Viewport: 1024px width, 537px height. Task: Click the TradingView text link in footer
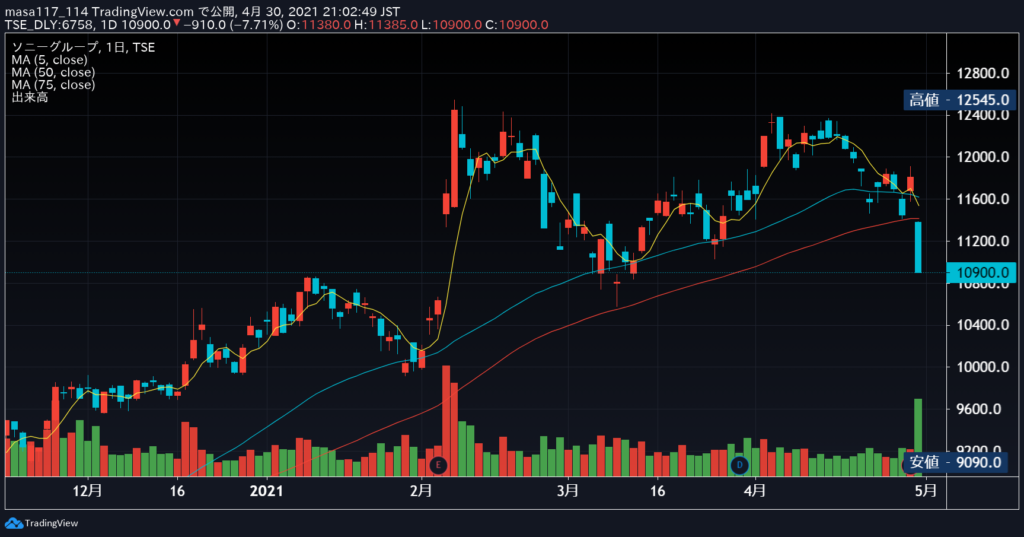point(51,523)
